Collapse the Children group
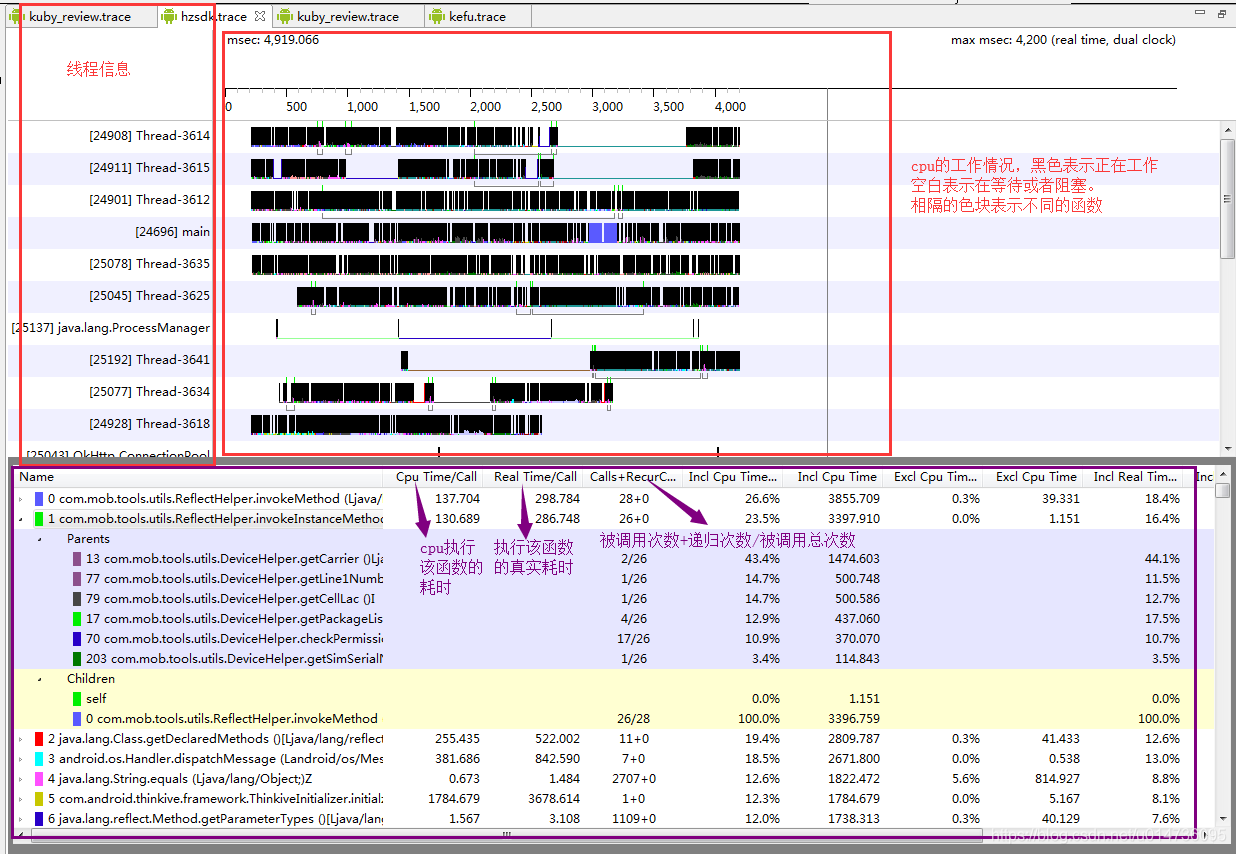The height and width of the screenshot is (854, 1236). point(41,678)
